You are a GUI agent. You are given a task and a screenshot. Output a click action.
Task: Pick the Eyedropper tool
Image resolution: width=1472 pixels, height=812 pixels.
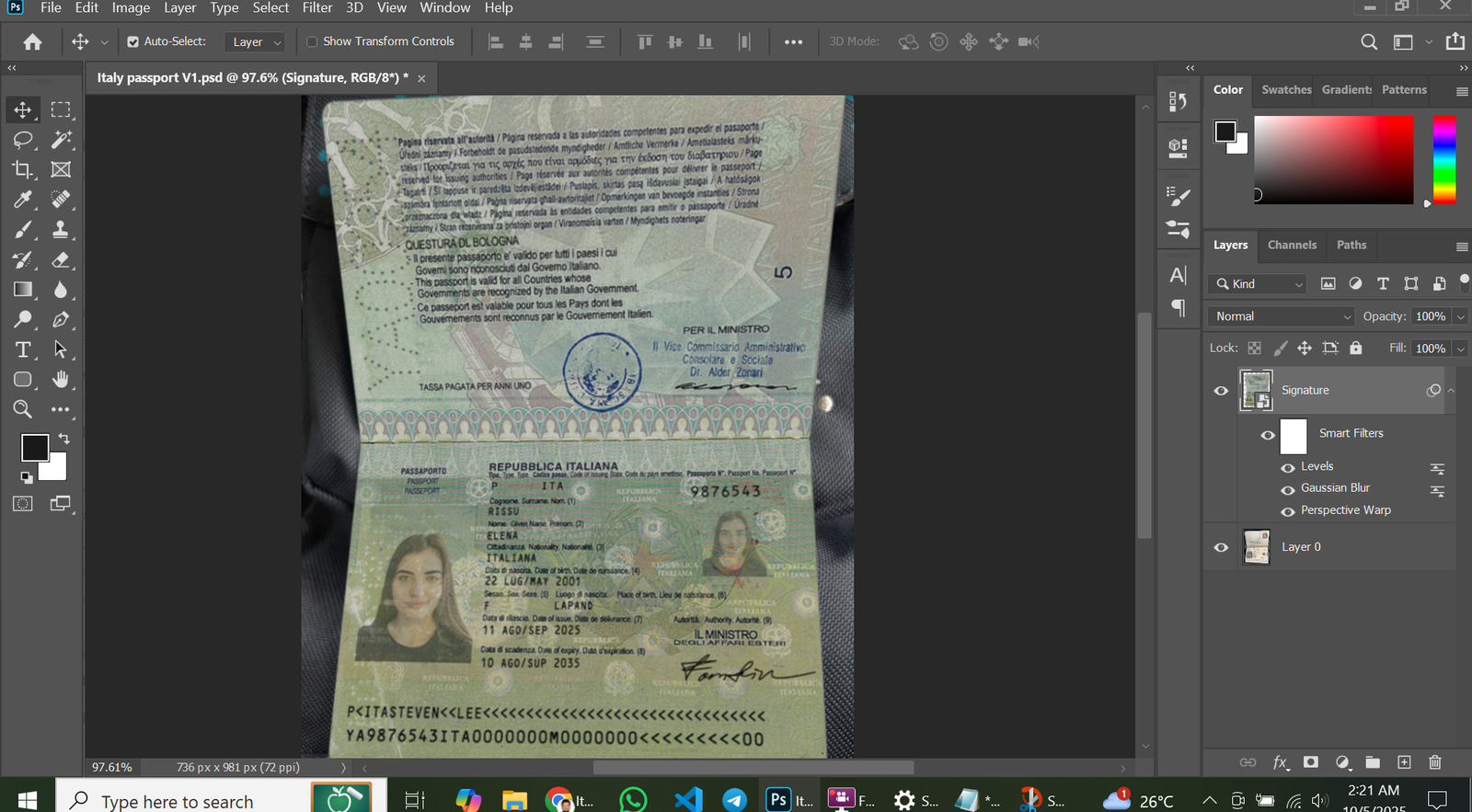click(x=23, y=200)
